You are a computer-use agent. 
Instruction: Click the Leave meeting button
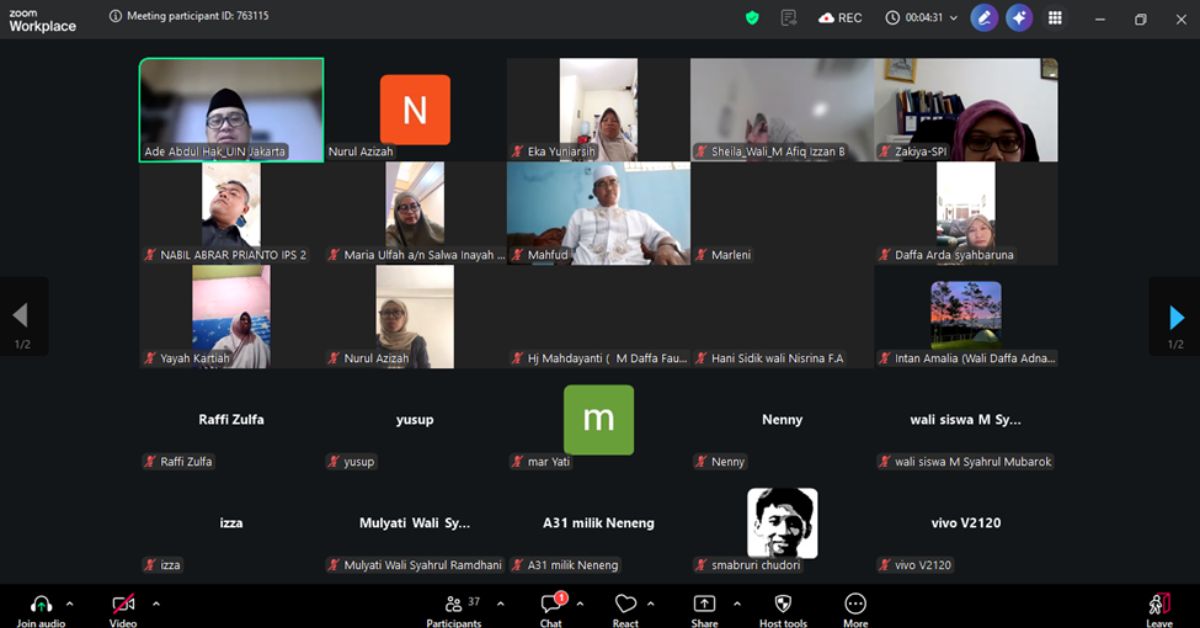point(1159,606)
